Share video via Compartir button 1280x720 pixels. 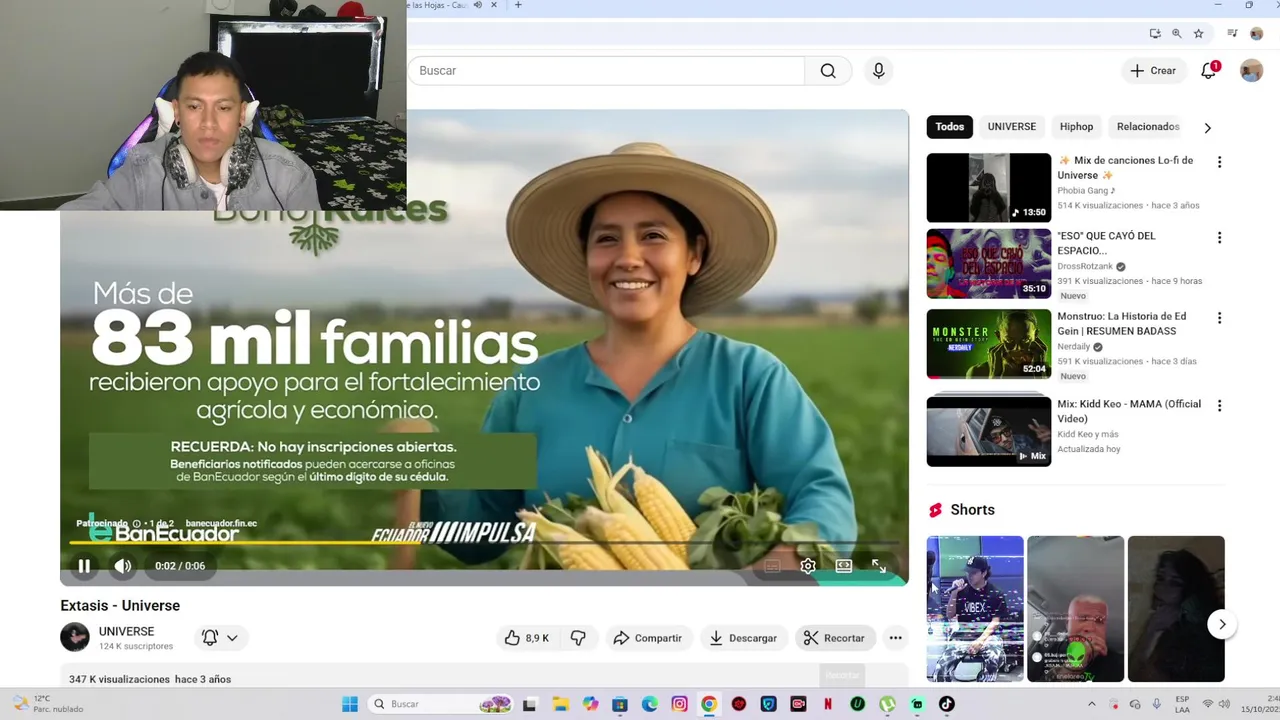coord(647,638)
